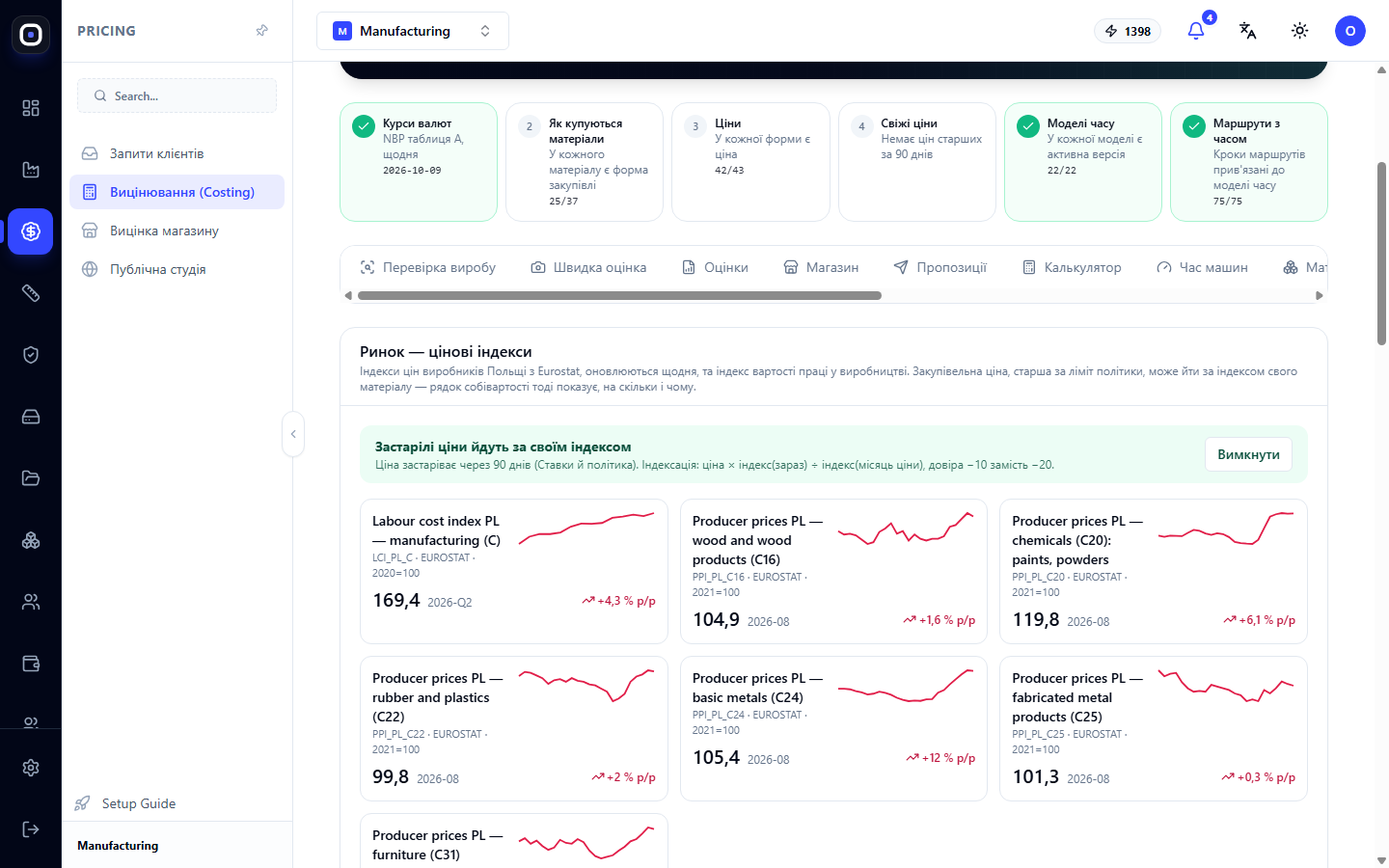This screenshot has width=1389, height=868.
Task: Collapse the side panel chevron handle
Action: (293, 434)
